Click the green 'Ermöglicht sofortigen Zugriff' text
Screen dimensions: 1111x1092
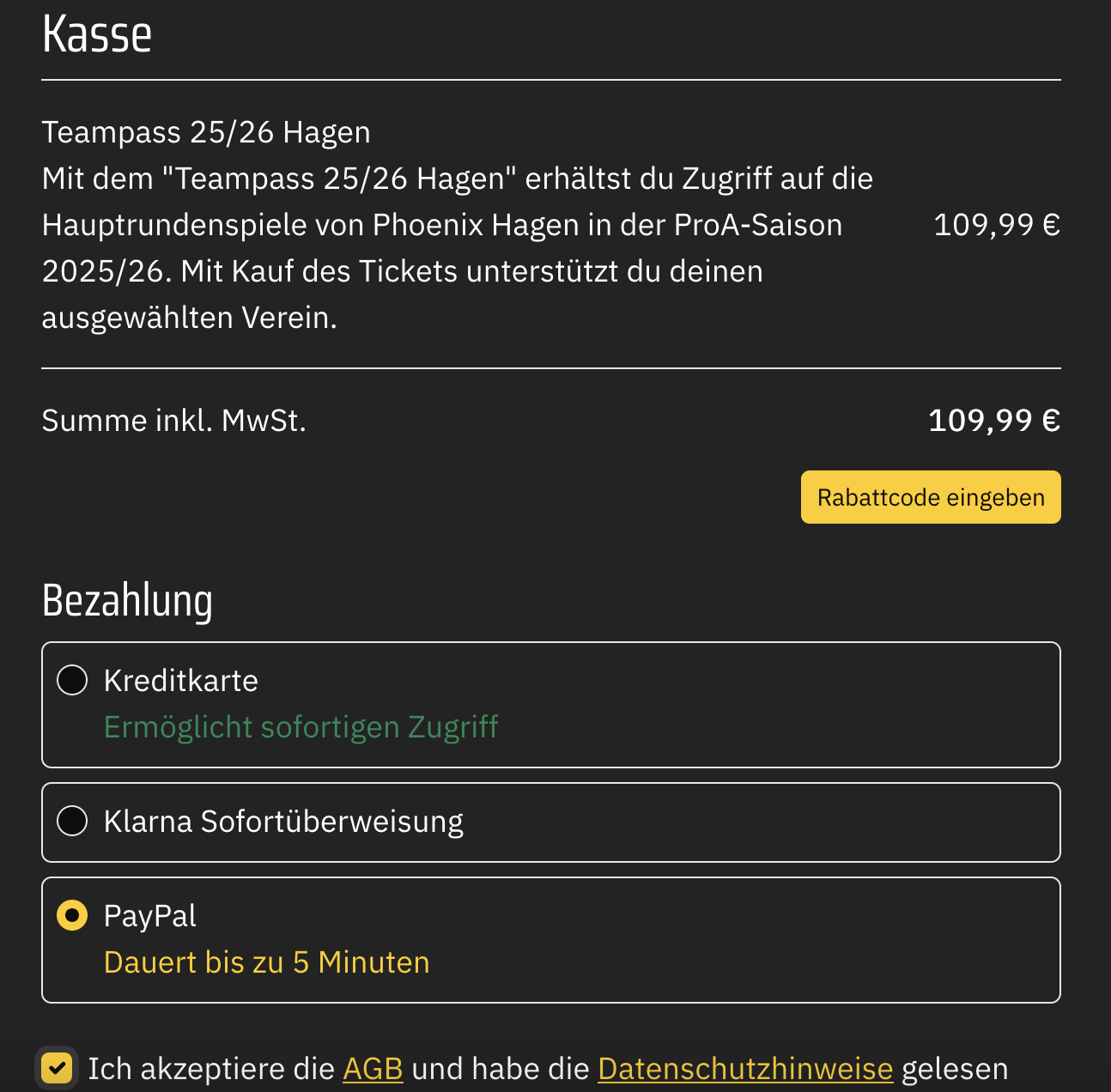click(301, 727)
